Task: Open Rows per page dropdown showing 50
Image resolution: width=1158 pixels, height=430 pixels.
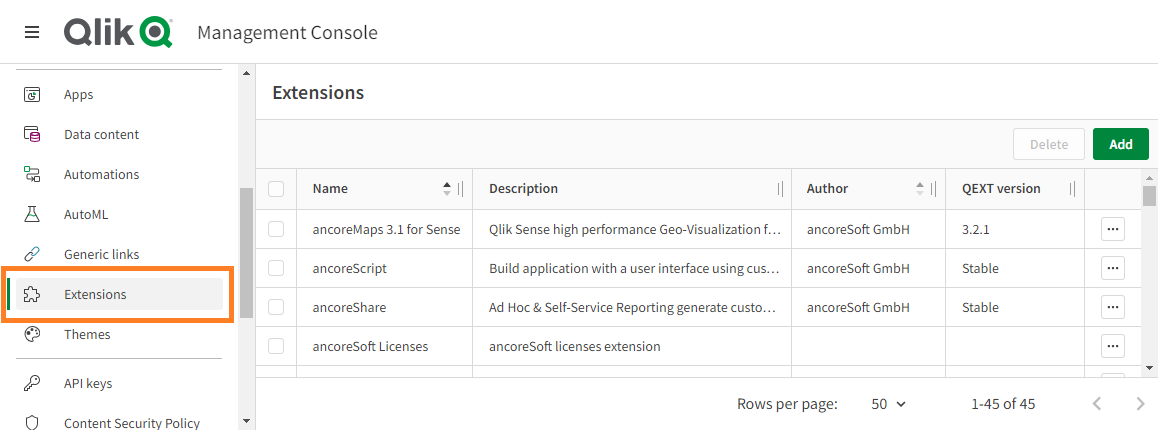Action: (x=888, y=404)
